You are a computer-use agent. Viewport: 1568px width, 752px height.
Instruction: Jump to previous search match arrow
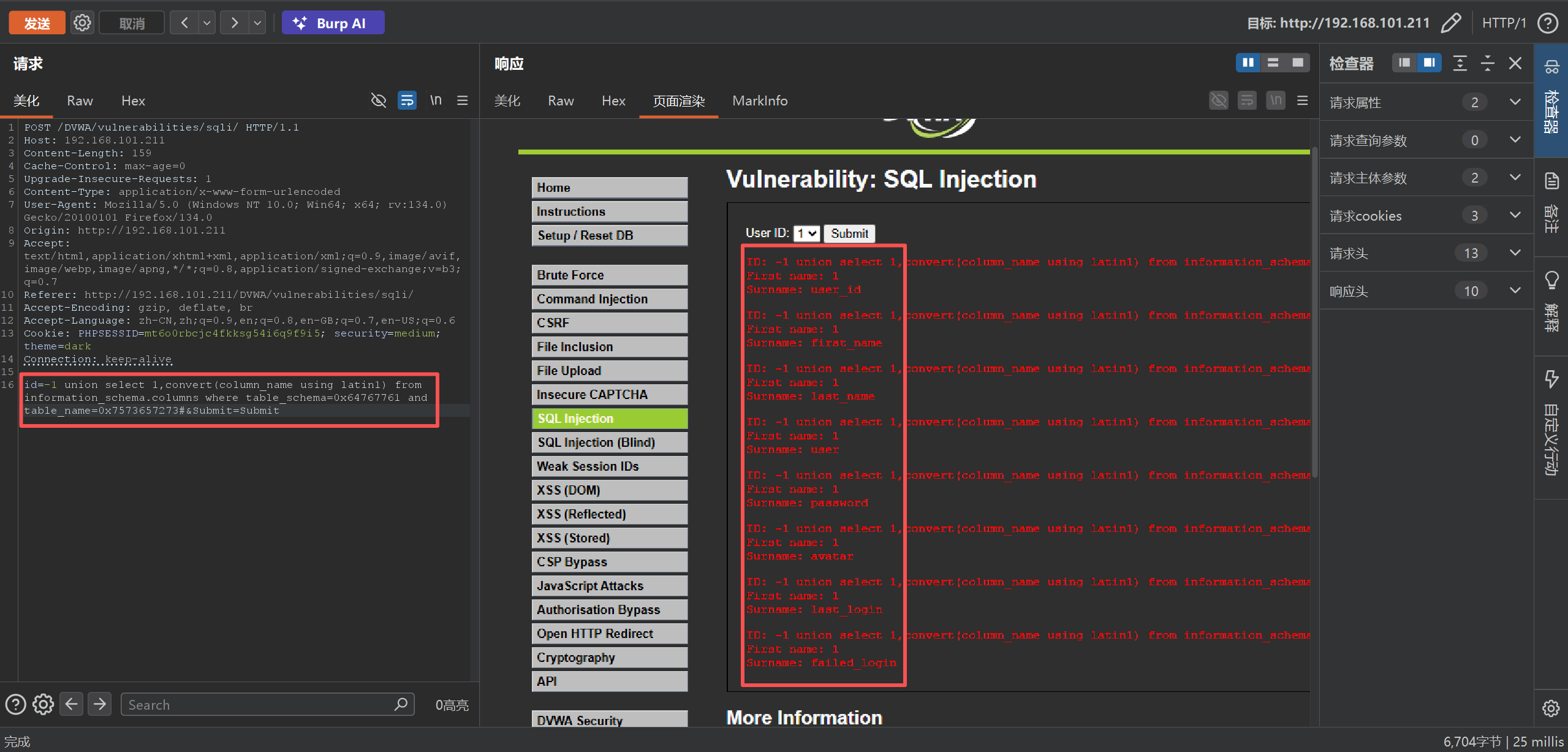(x=72, y=704)
